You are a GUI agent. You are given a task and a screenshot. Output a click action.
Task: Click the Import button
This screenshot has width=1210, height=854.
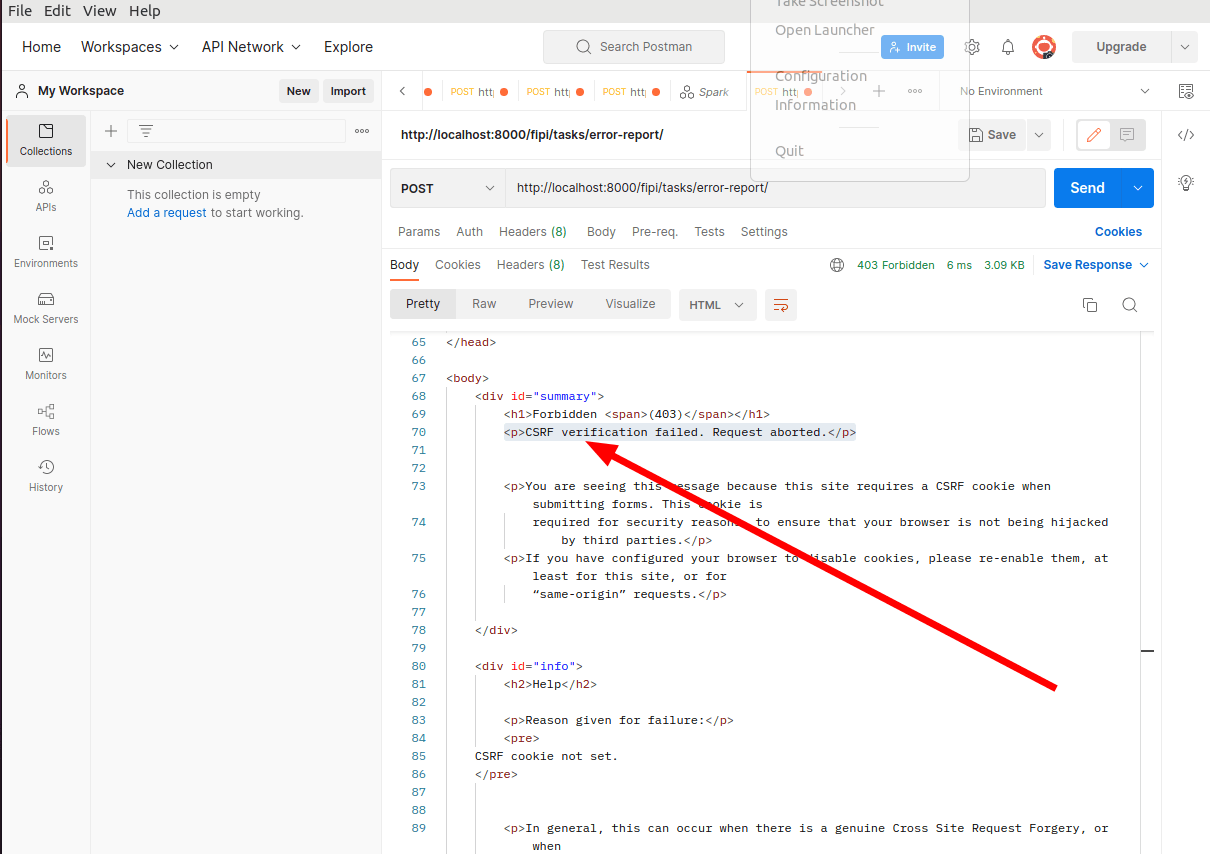coord(348,91)
